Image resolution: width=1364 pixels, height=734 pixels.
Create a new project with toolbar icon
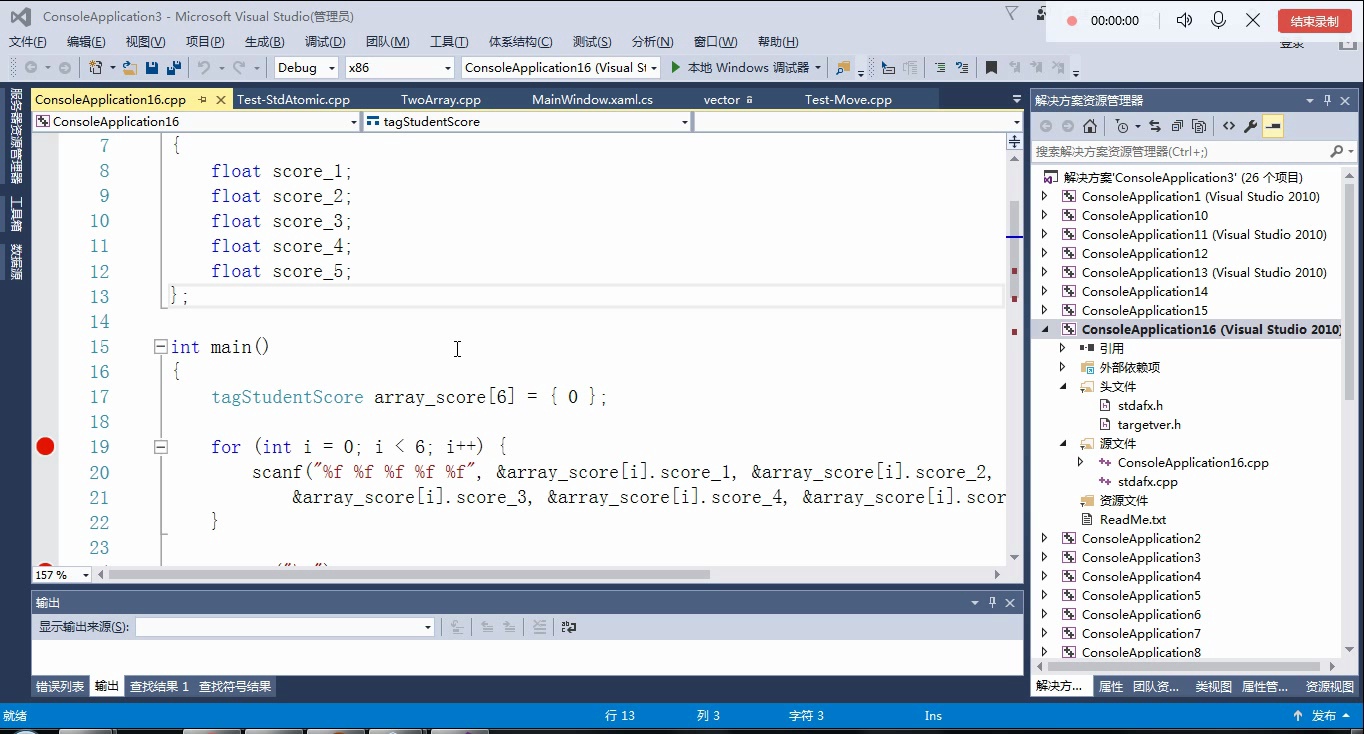96,67
